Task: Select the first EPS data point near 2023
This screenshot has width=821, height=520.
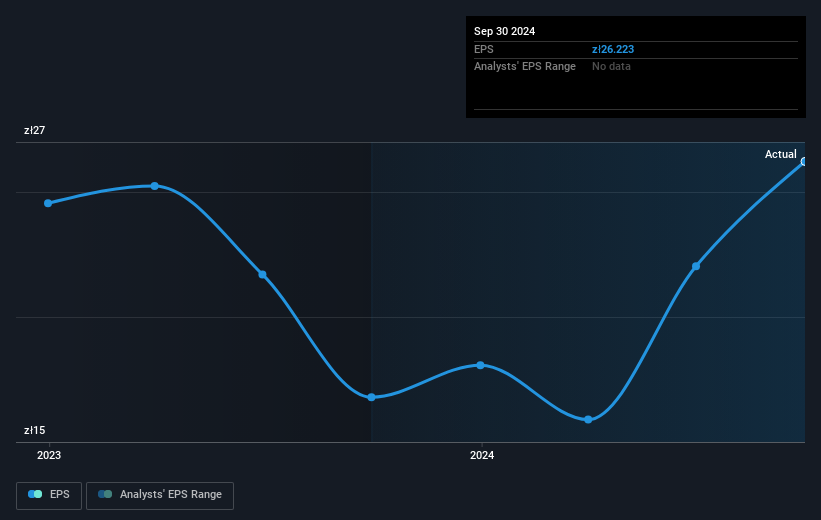Action: coord(48,203)
